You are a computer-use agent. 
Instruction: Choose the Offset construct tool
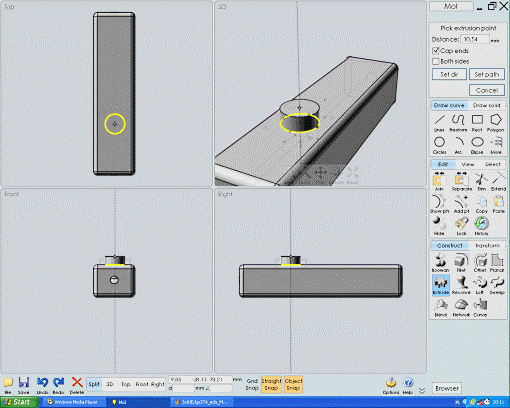click(480, 263)
